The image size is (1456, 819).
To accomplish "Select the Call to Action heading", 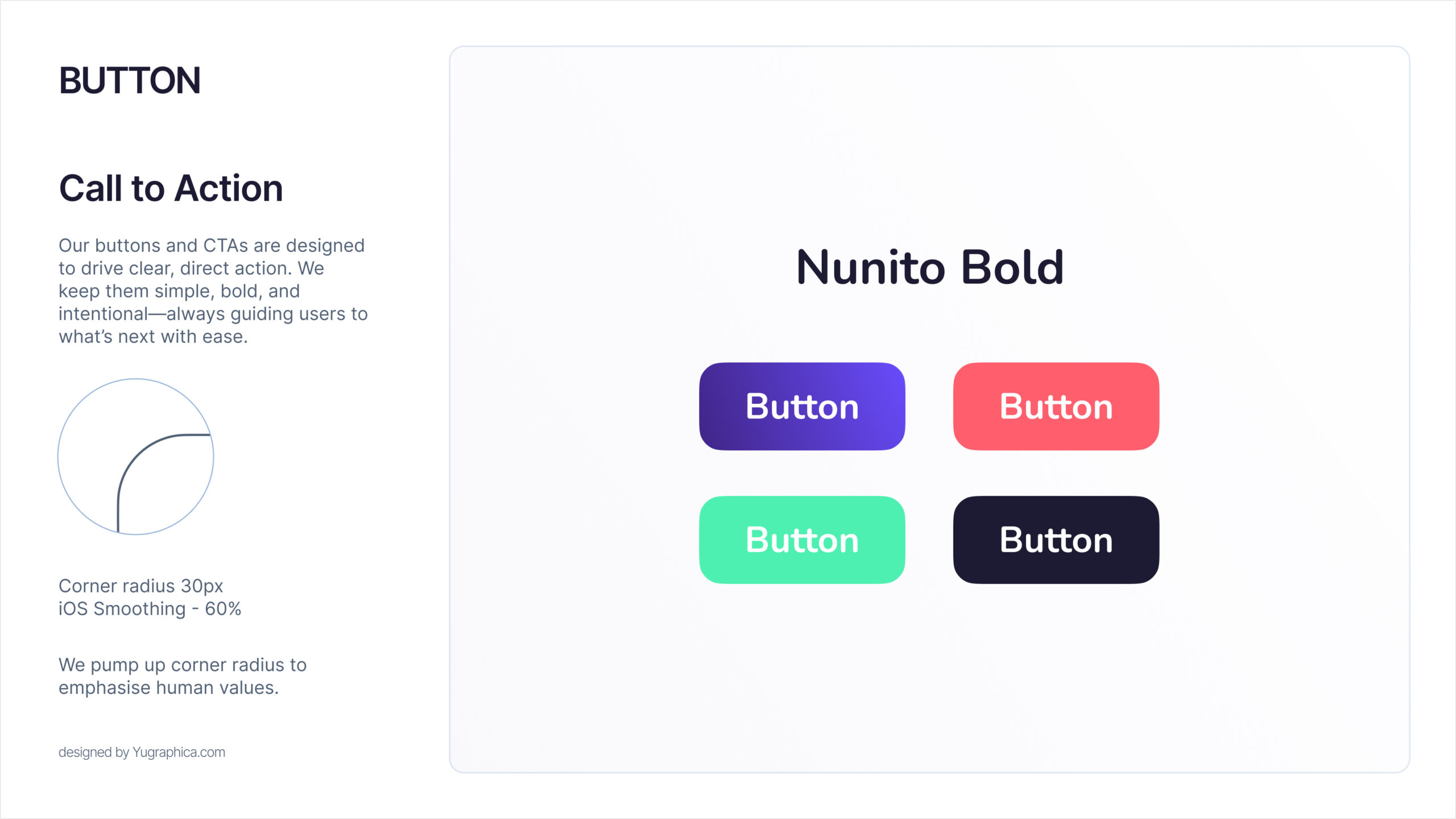I will (x=171, y=188).
